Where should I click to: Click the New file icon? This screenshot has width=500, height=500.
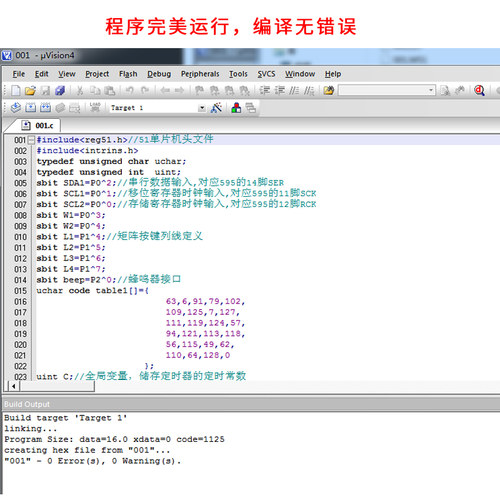coord(16,90)
